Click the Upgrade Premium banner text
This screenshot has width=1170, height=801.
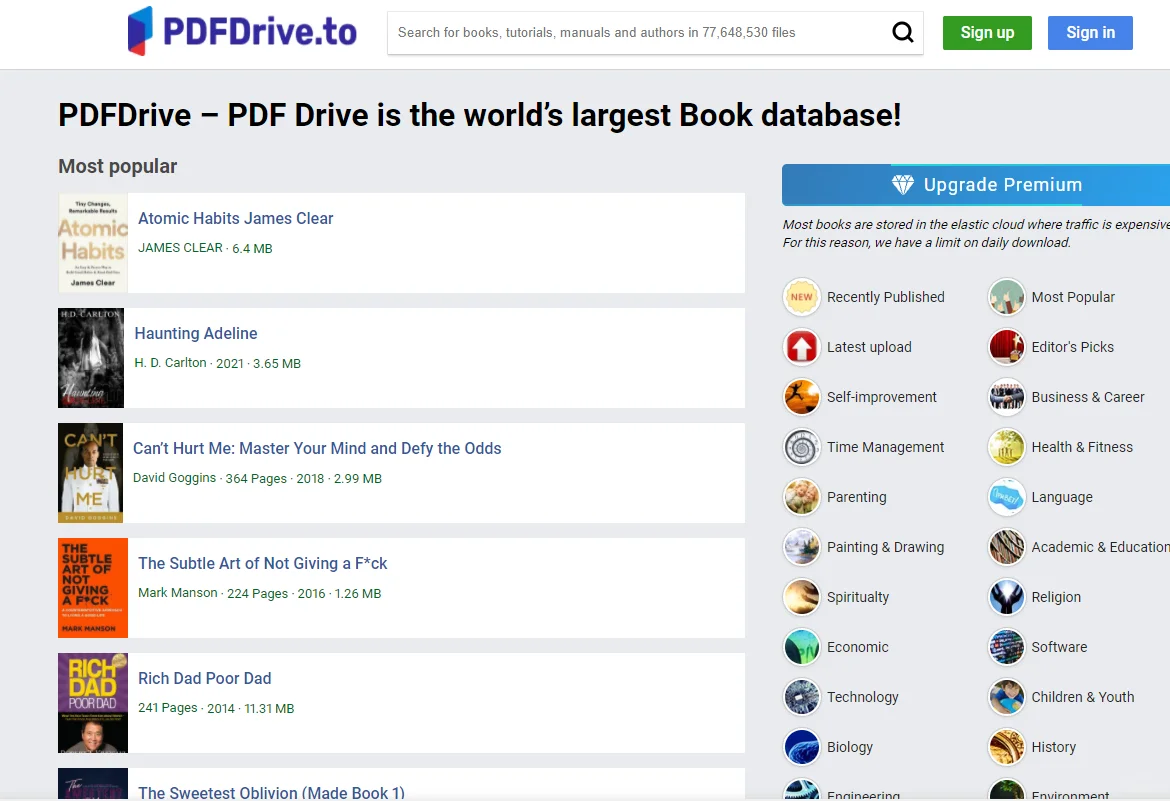1003,184
